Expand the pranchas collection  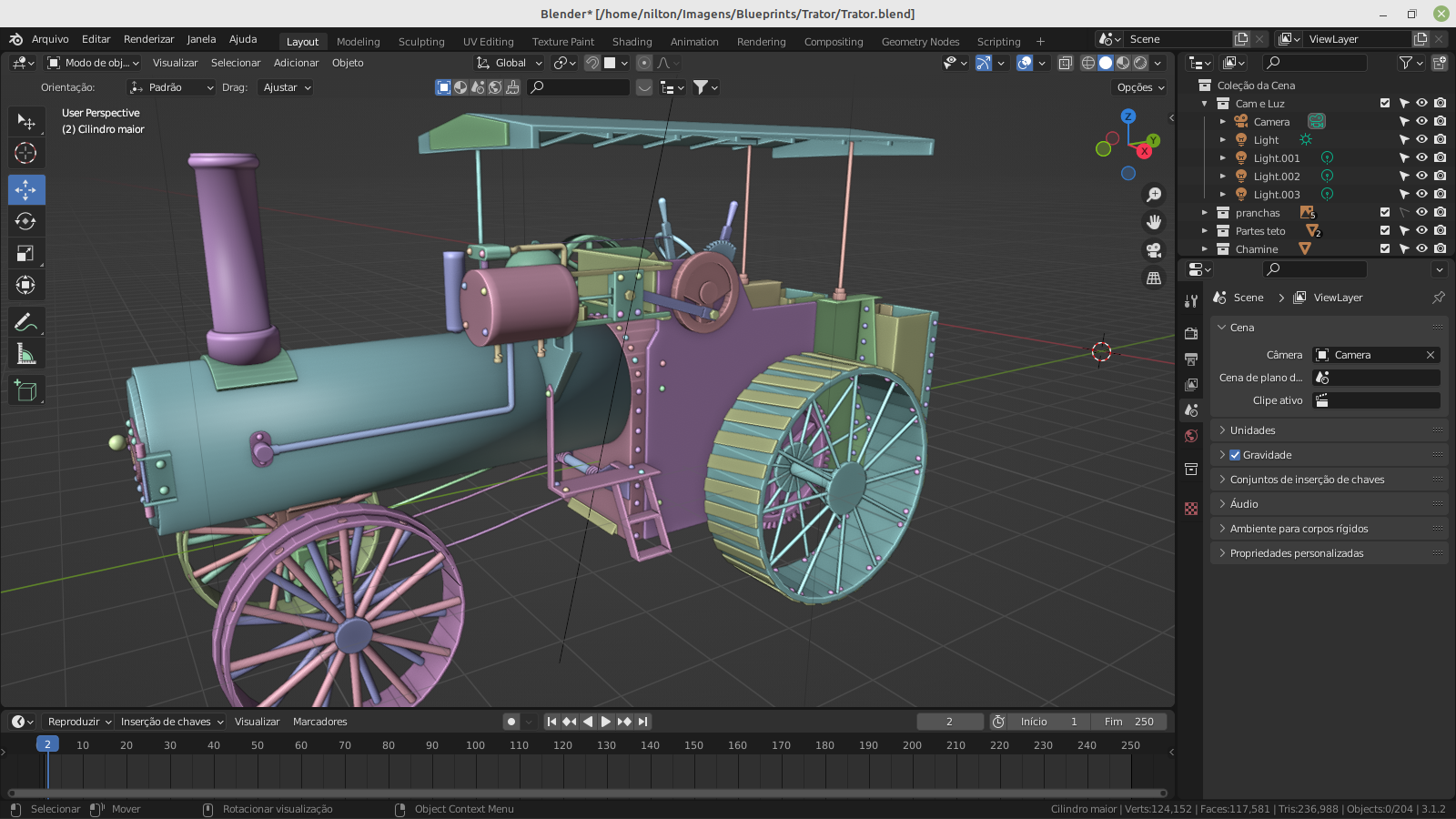1205,213
